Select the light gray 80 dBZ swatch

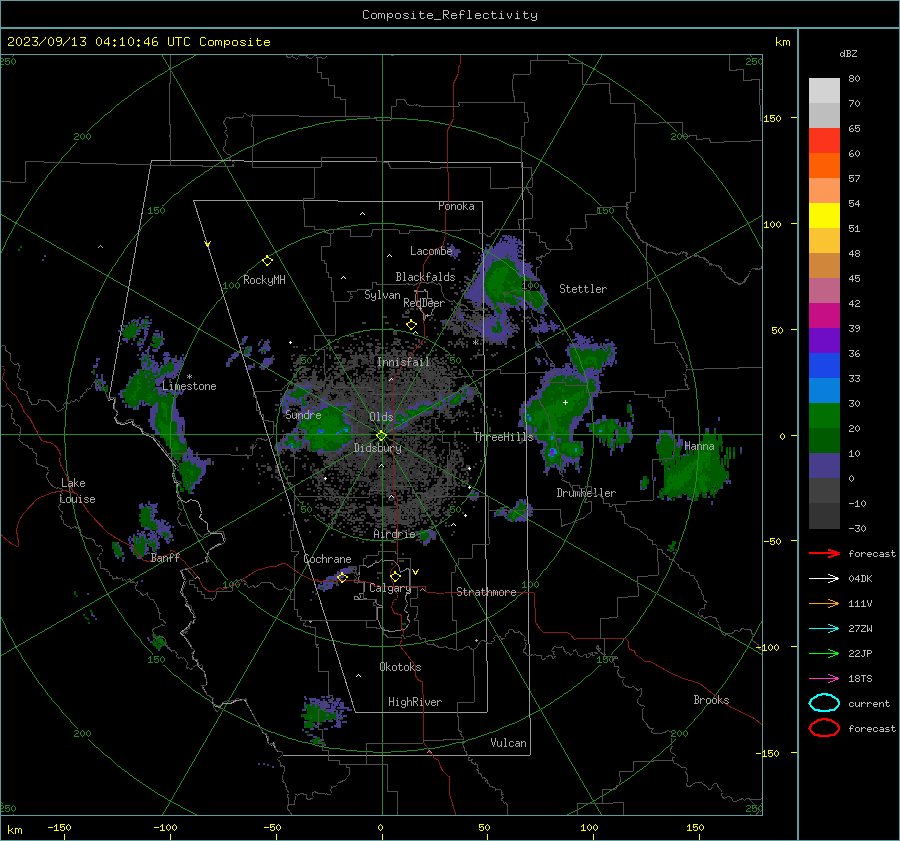pos(824,91)
